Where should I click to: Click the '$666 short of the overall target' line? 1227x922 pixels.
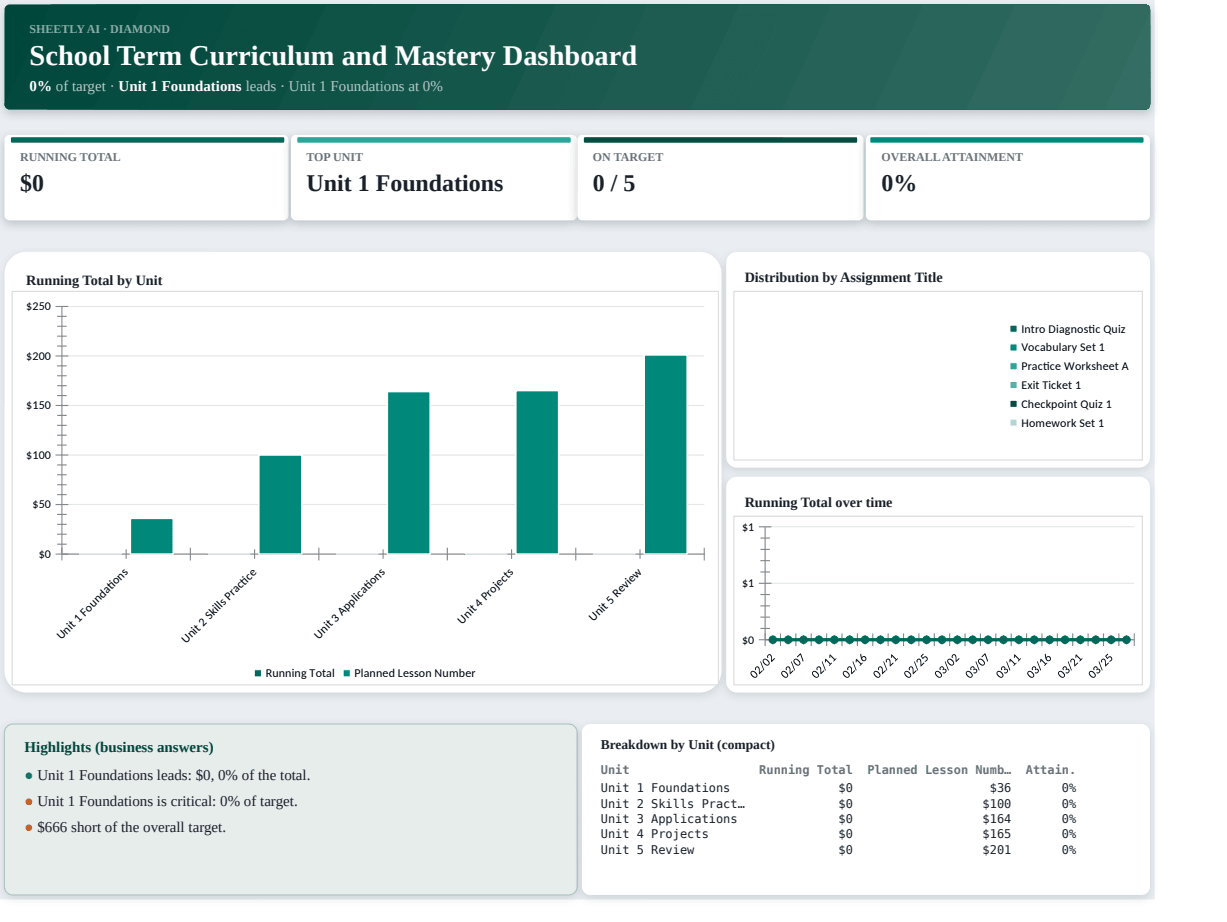pos(125,828)
